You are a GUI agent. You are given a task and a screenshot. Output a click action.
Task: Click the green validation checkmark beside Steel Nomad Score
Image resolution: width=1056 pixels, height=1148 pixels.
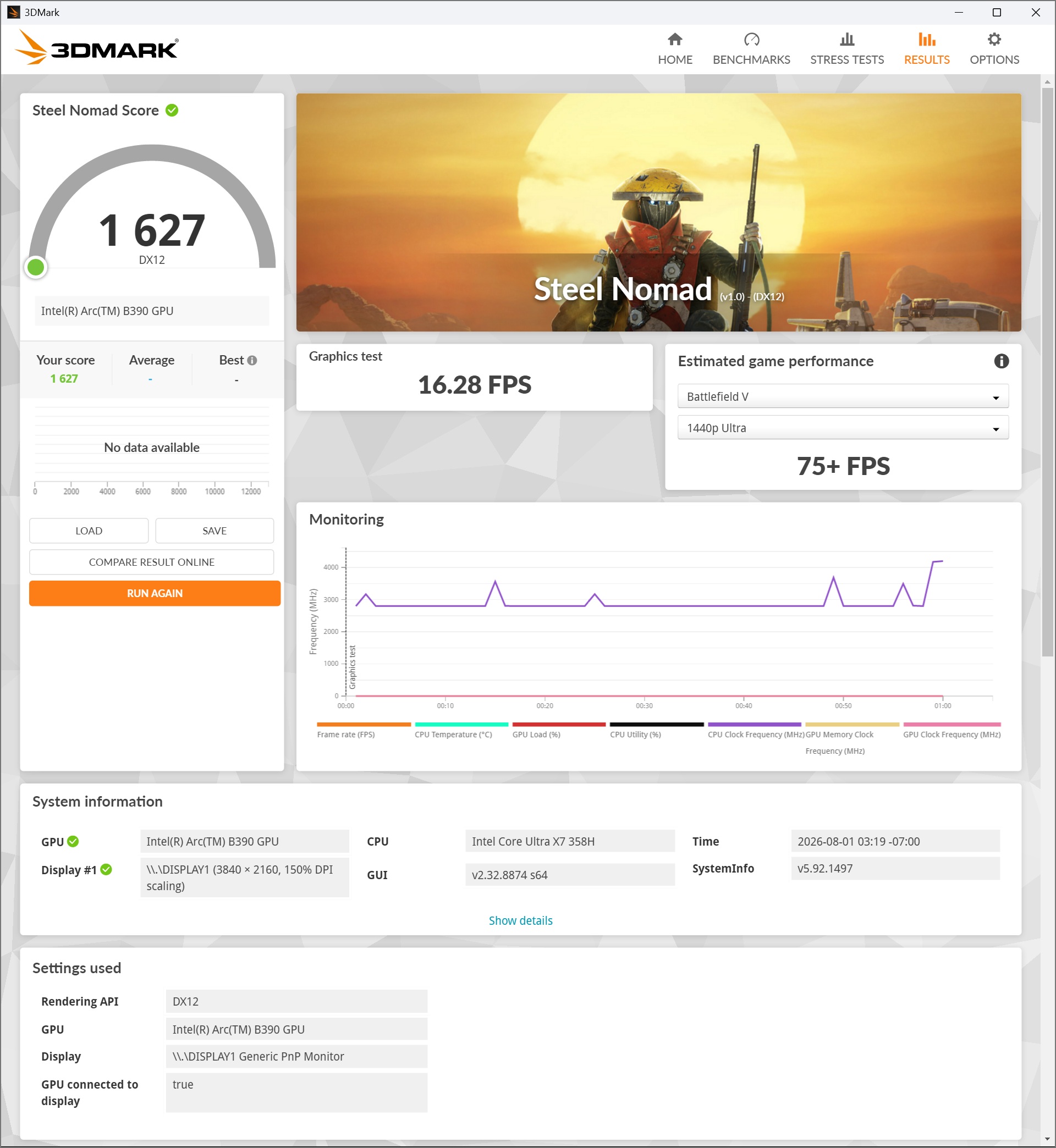click(x=172, y=110)
